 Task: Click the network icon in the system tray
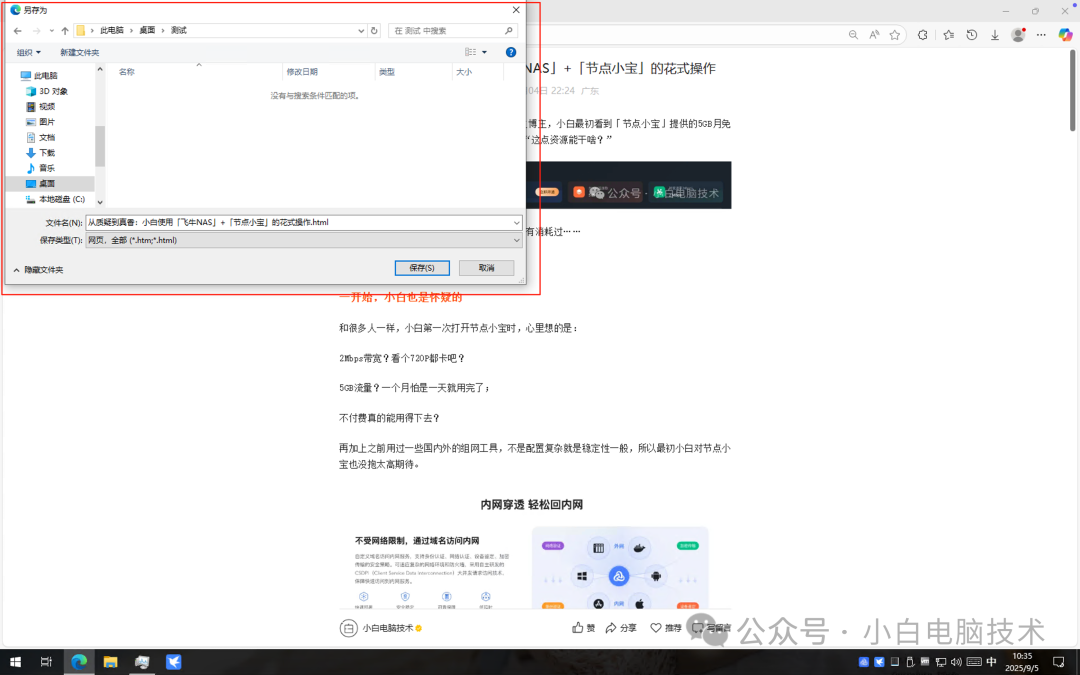(941, 662)
